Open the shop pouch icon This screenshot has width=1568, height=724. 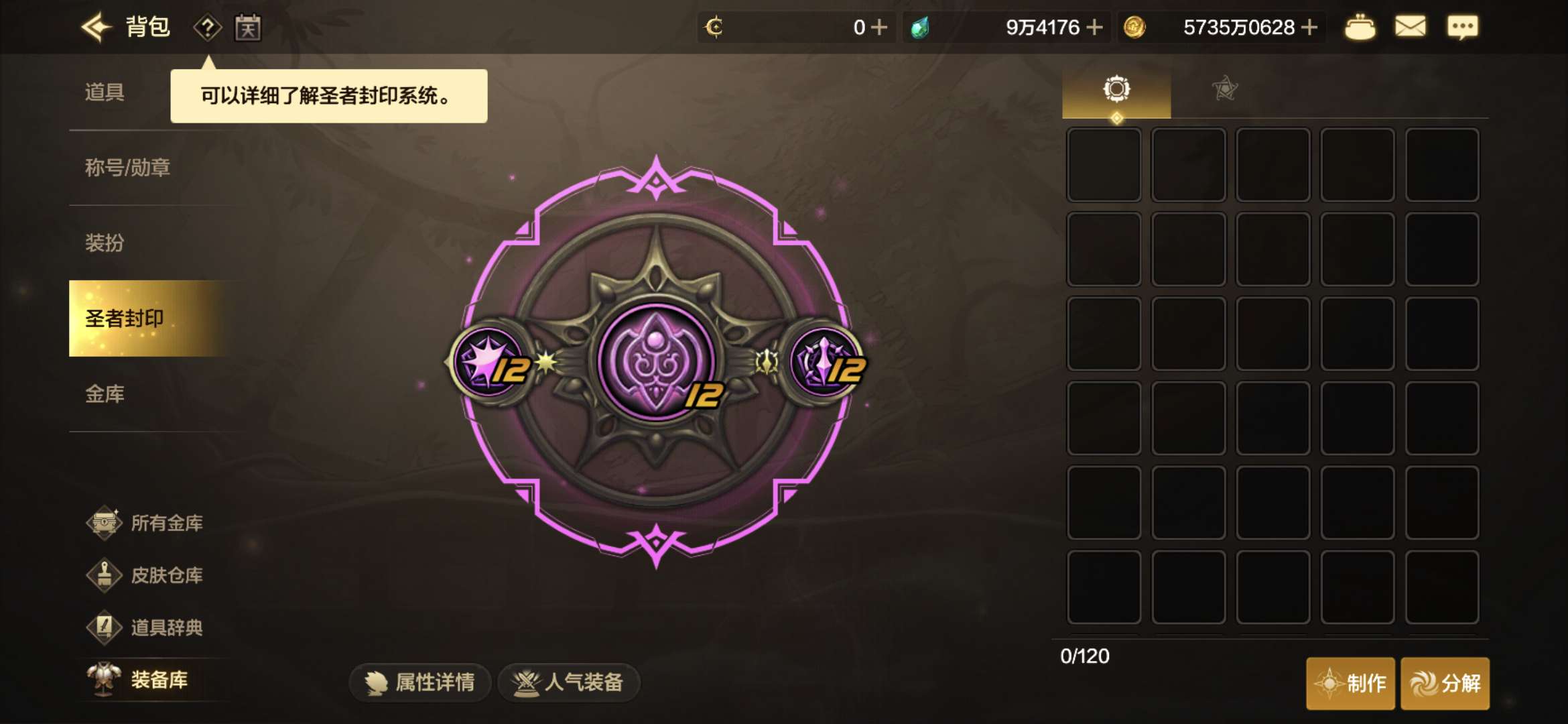1360,28
